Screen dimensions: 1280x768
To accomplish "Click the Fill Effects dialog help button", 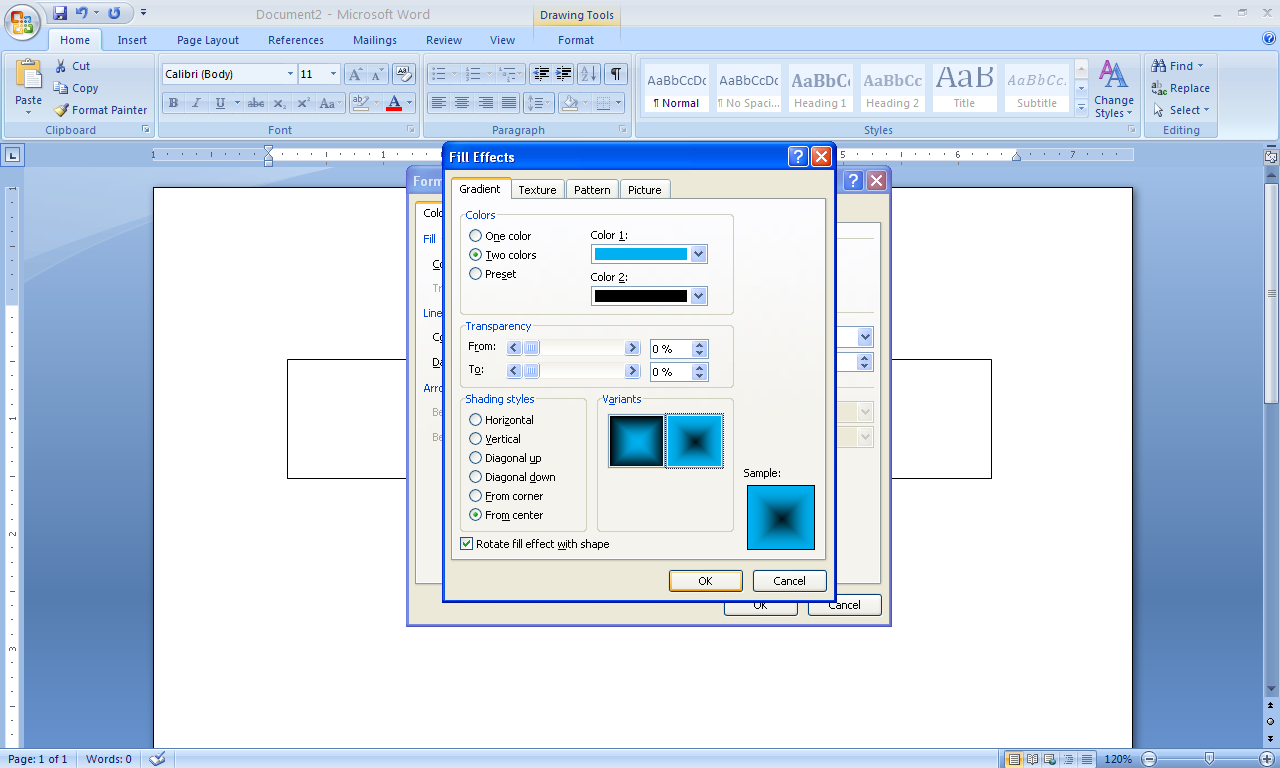I will [x=798, y=157].
